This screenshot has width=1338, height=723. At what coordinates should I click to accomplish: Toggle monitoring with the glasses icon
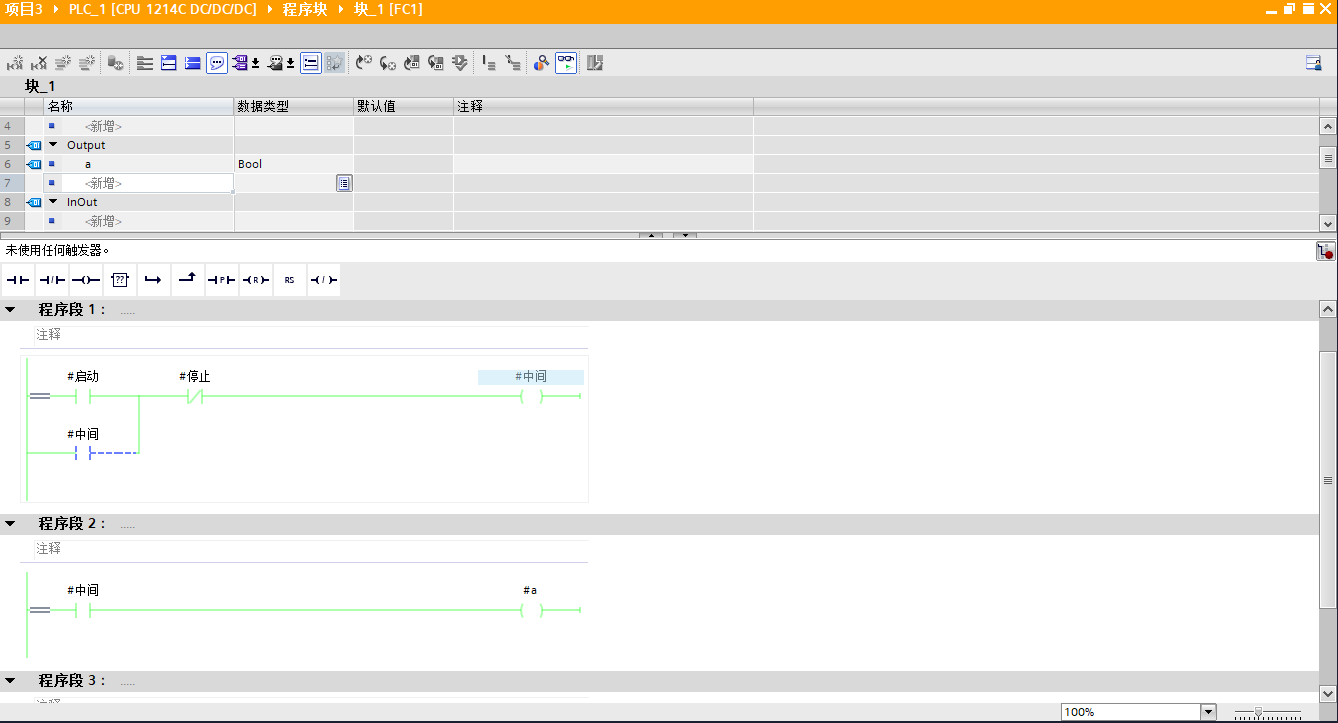tap(567, 63)
